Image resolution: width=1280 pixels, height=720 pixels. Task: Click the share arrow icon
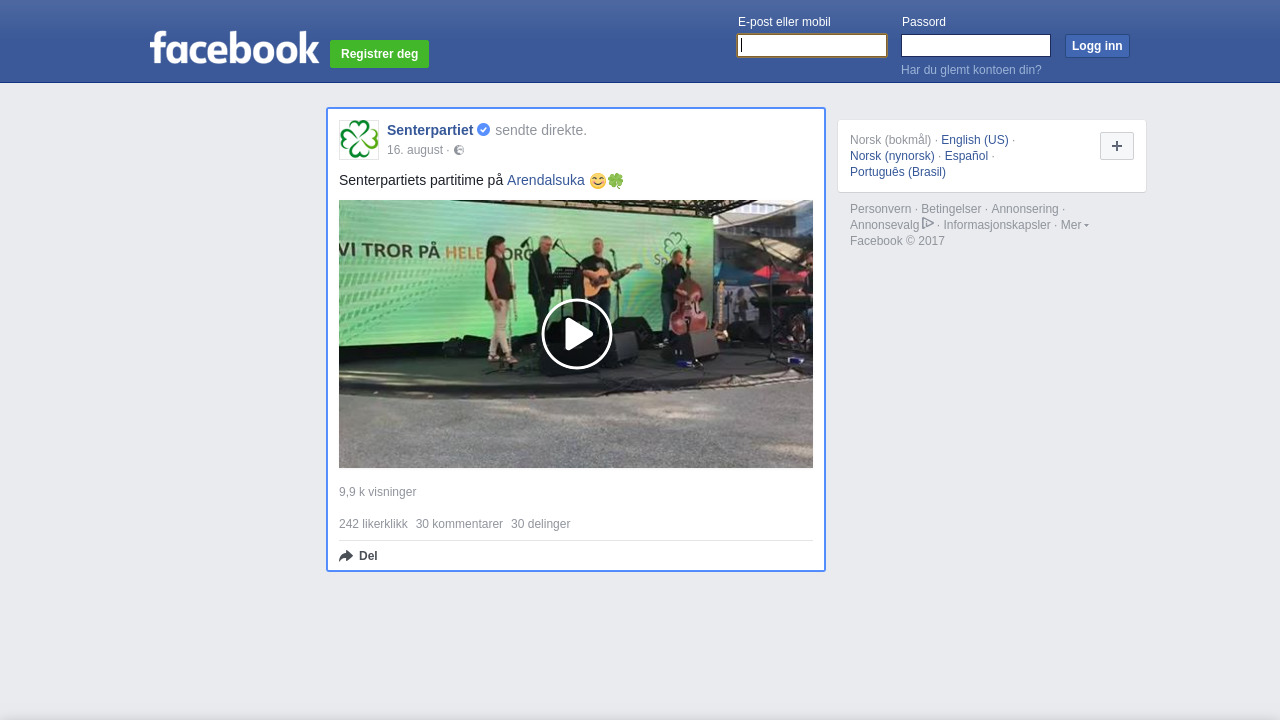point(346,556)
